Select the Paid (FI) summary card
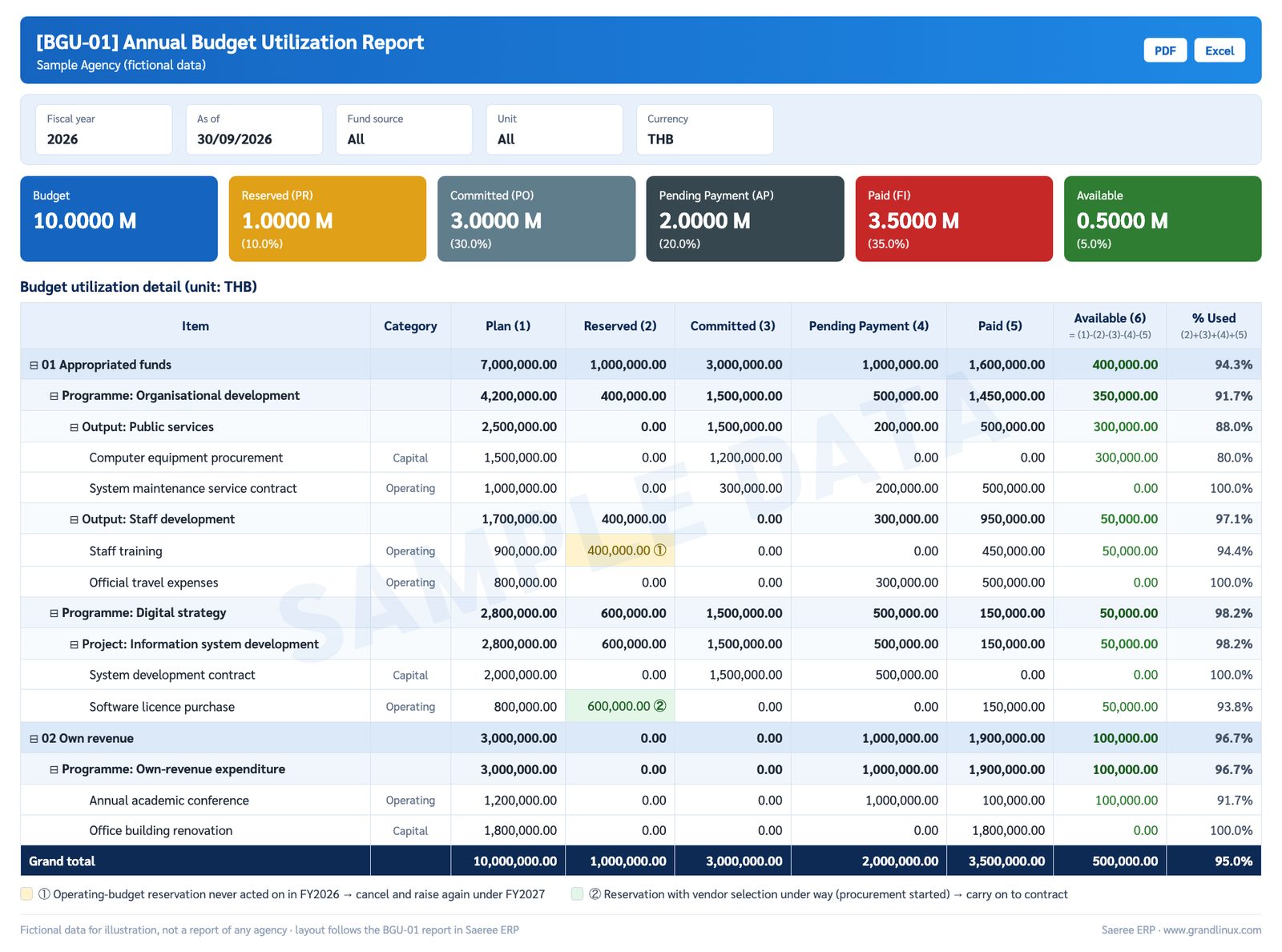 coord(954,219)
